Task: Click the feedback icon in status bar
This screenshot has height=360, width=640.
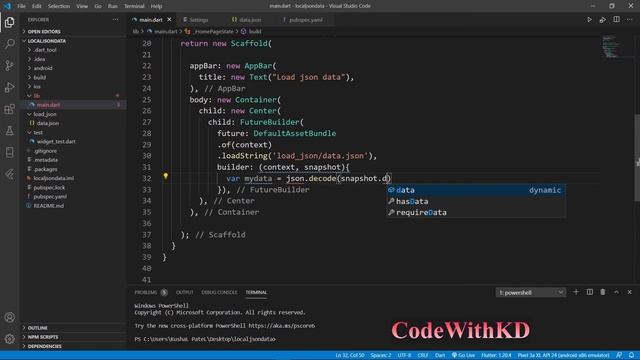Action: [619, 355]
